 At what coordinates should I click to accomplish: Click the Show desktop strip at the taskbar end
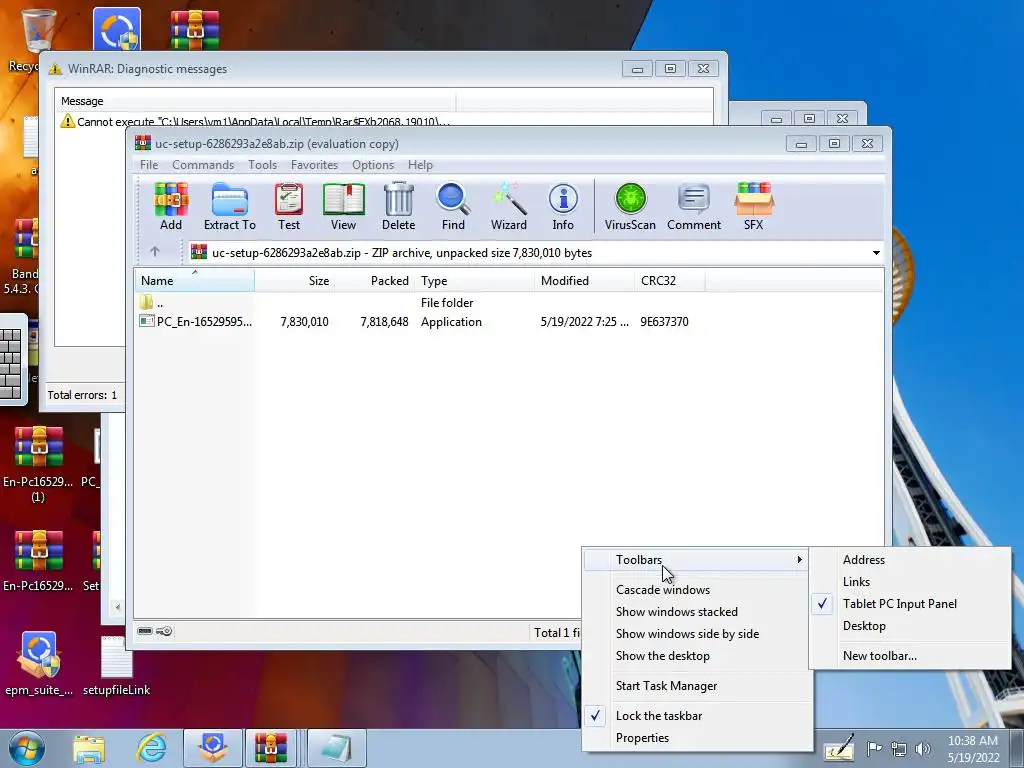(1017, 748)
